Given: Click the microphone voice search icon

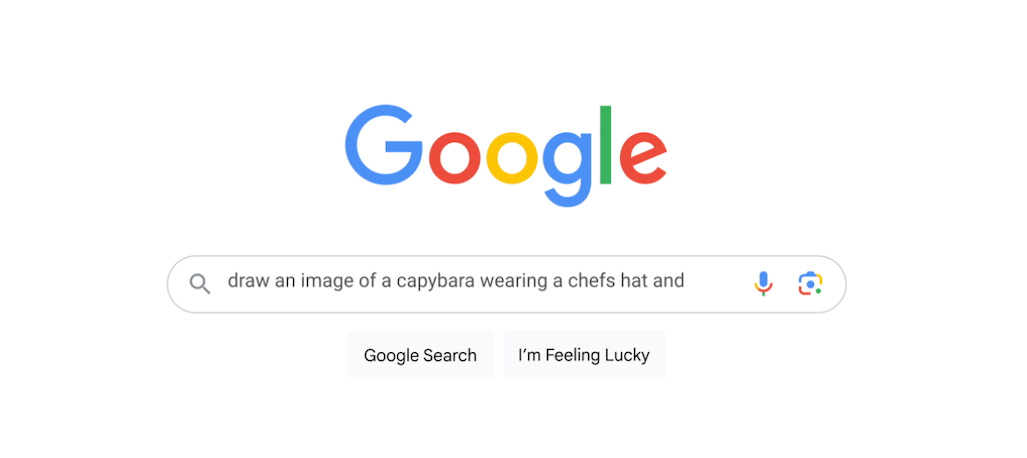Looking at the screenshot, I should 763,284.
